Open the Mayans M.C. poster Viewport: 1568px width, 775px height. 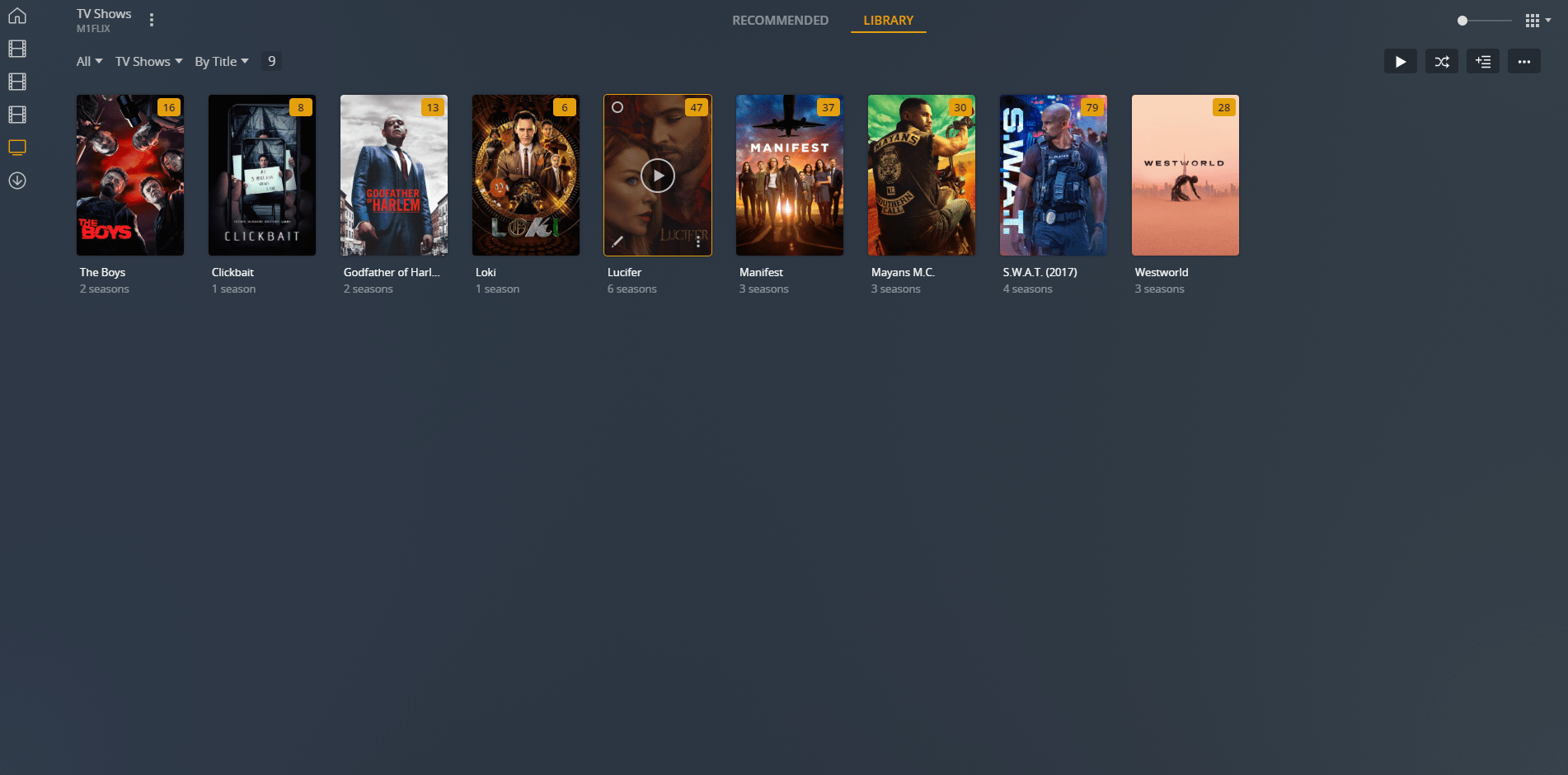click(922, 175)
